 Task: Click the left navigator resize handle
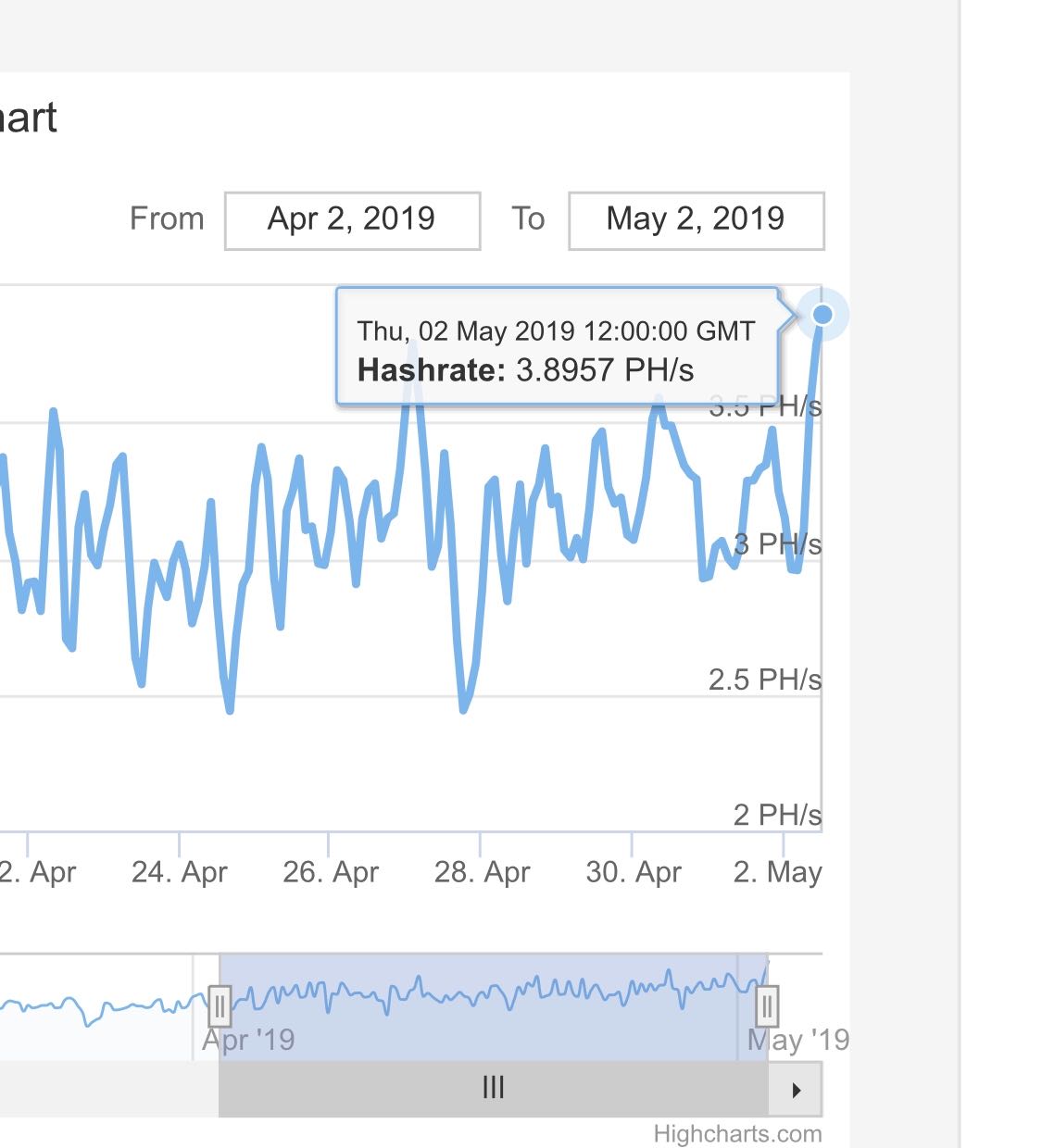tap(220, 1006)
